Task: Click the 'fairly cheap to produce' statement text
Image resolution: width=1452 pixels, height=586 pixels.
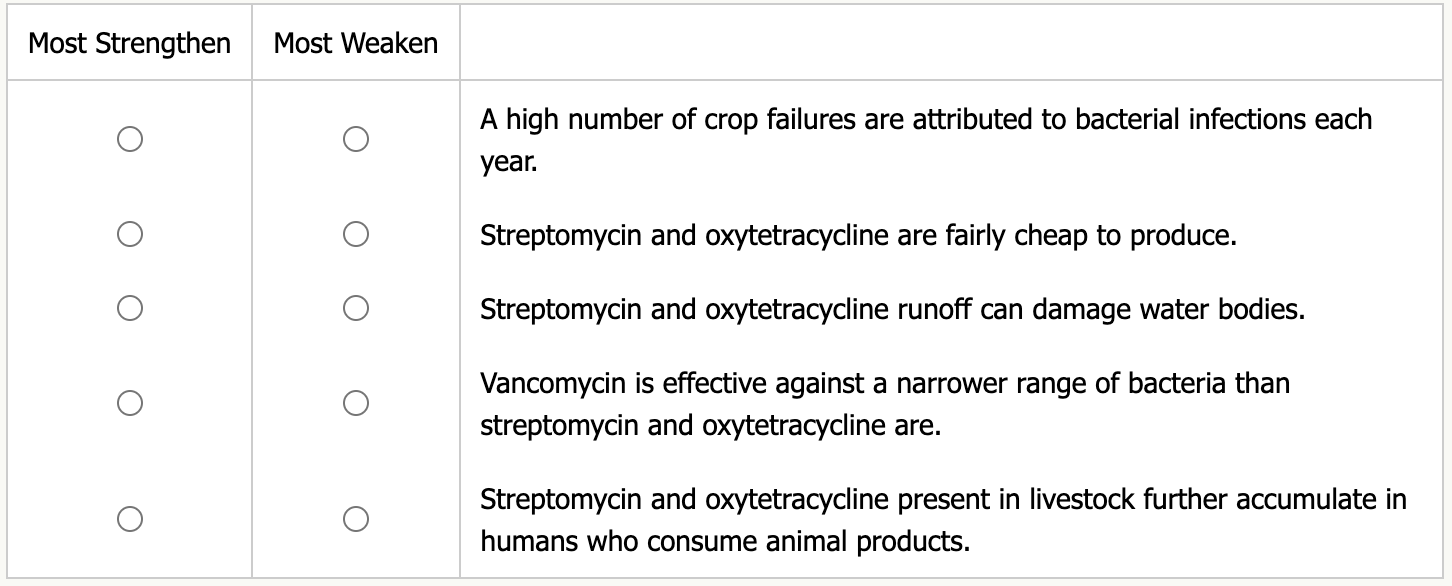Action: (859, 236)
